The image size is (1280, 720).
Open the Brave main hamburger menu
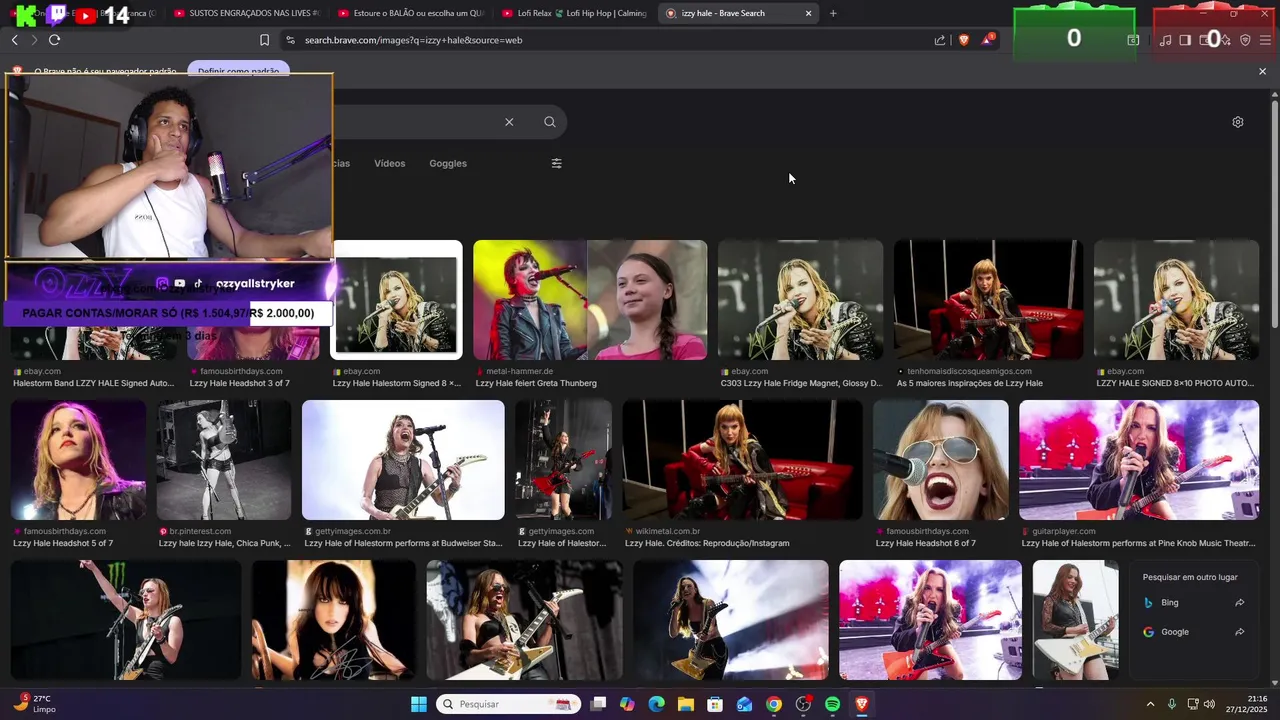(x=1265, y=40)
